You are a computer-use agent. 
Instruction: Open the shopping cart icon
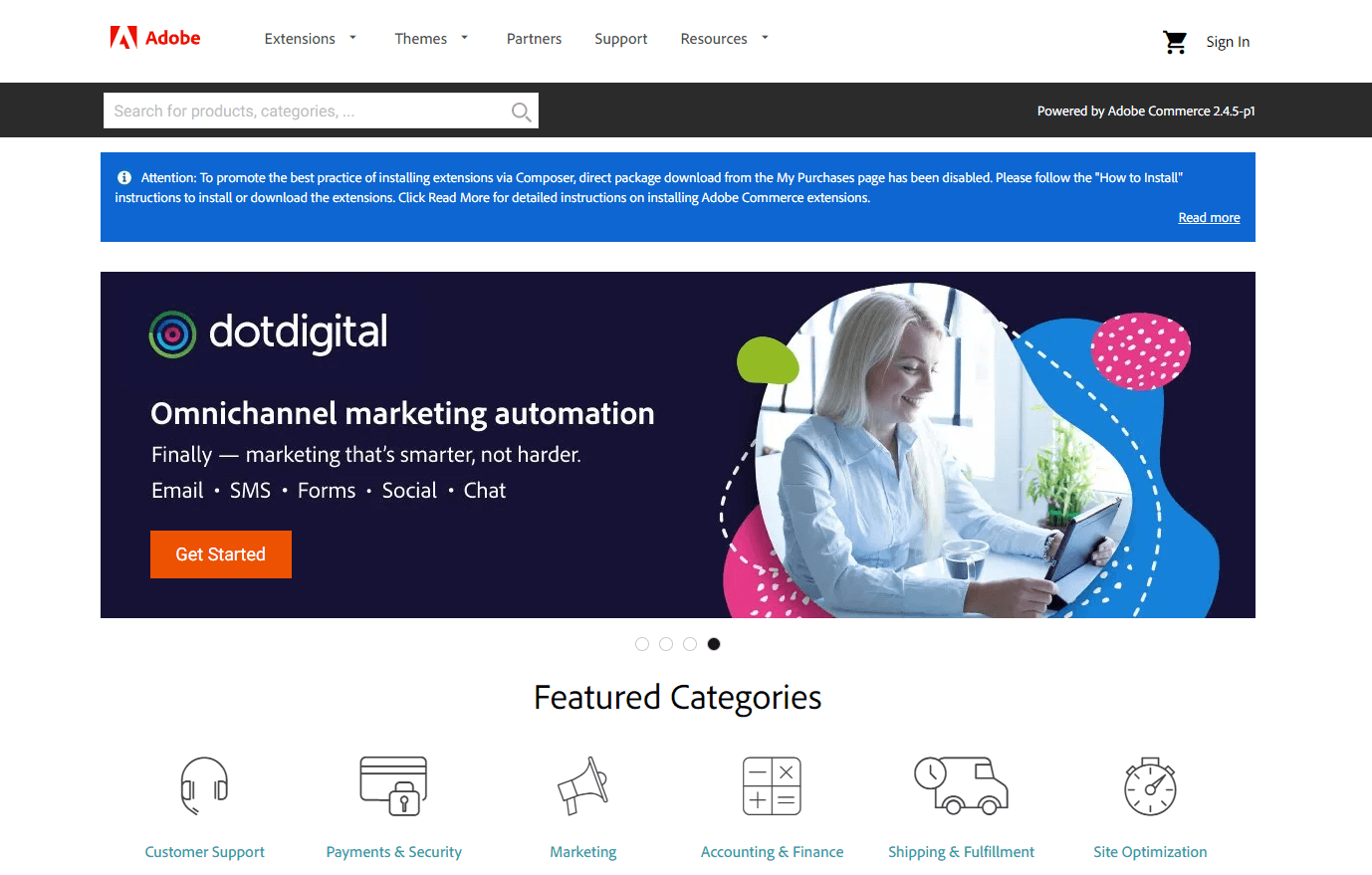click(x=1175, y=42)
